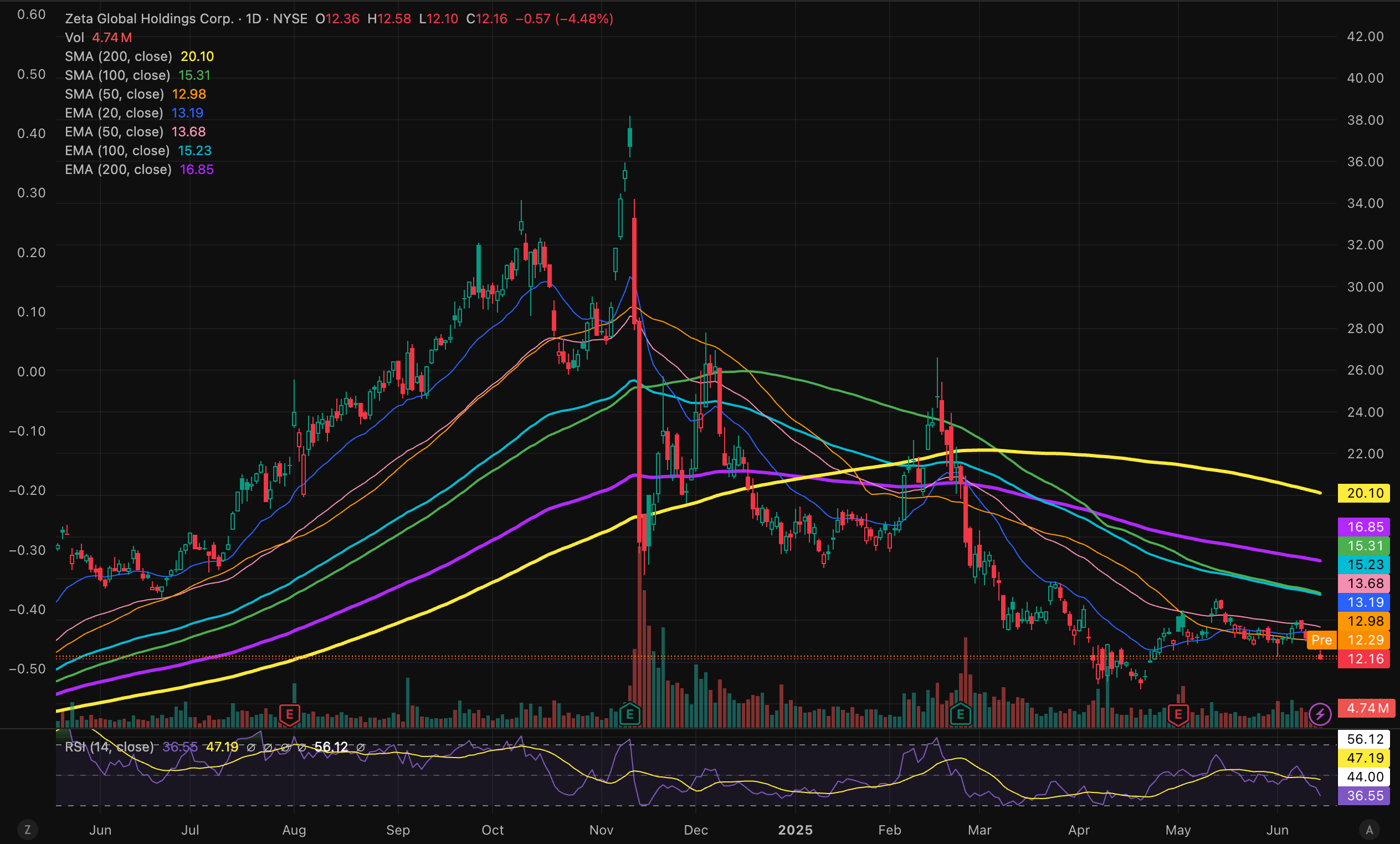The image size is (1400, 844).
Task: Click the Nov label on time axis
Action: (x=601, y=830)
